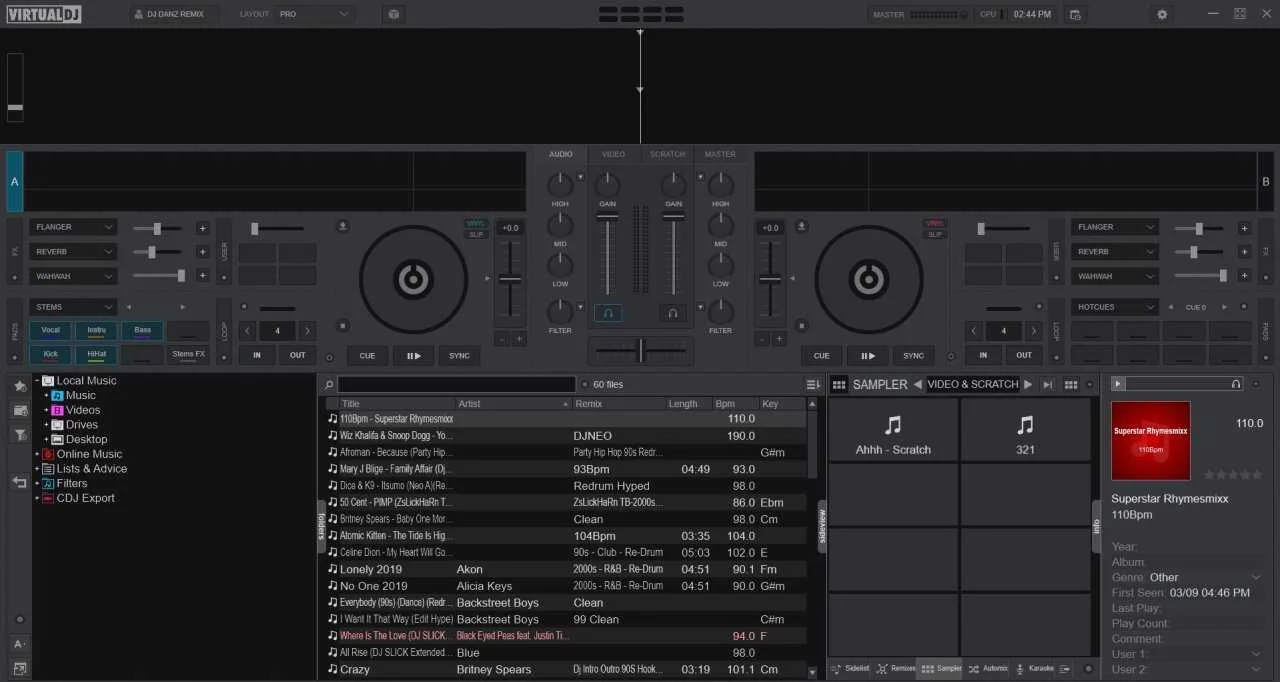Click the browser filter funnel icon
The height and width of the screenshot is (682, 1280).
(19, 434)
